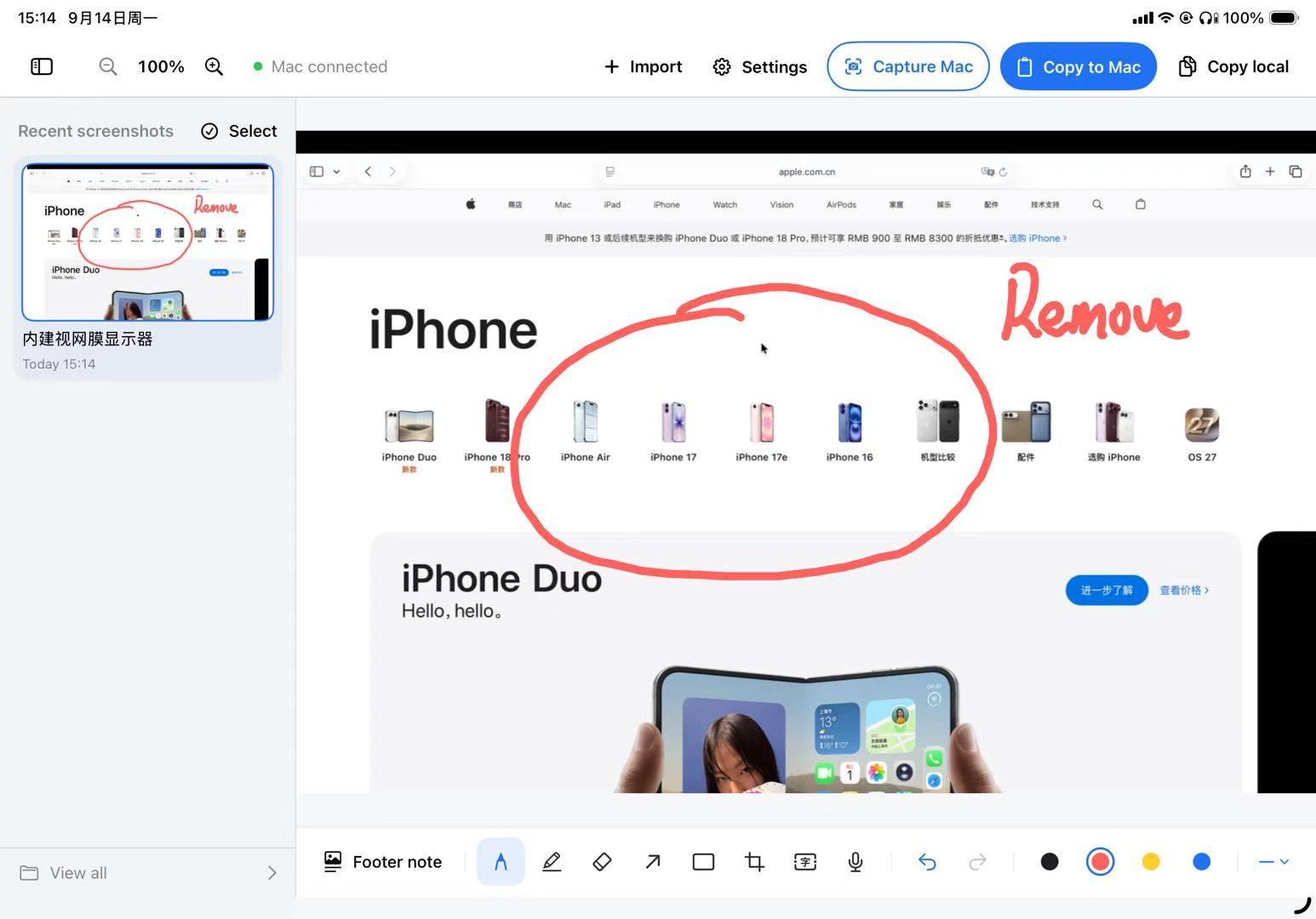Viewport: 1316px width, 919px height.
Task: Click the Safari share icon
Action: click(x=1245, y=171)
